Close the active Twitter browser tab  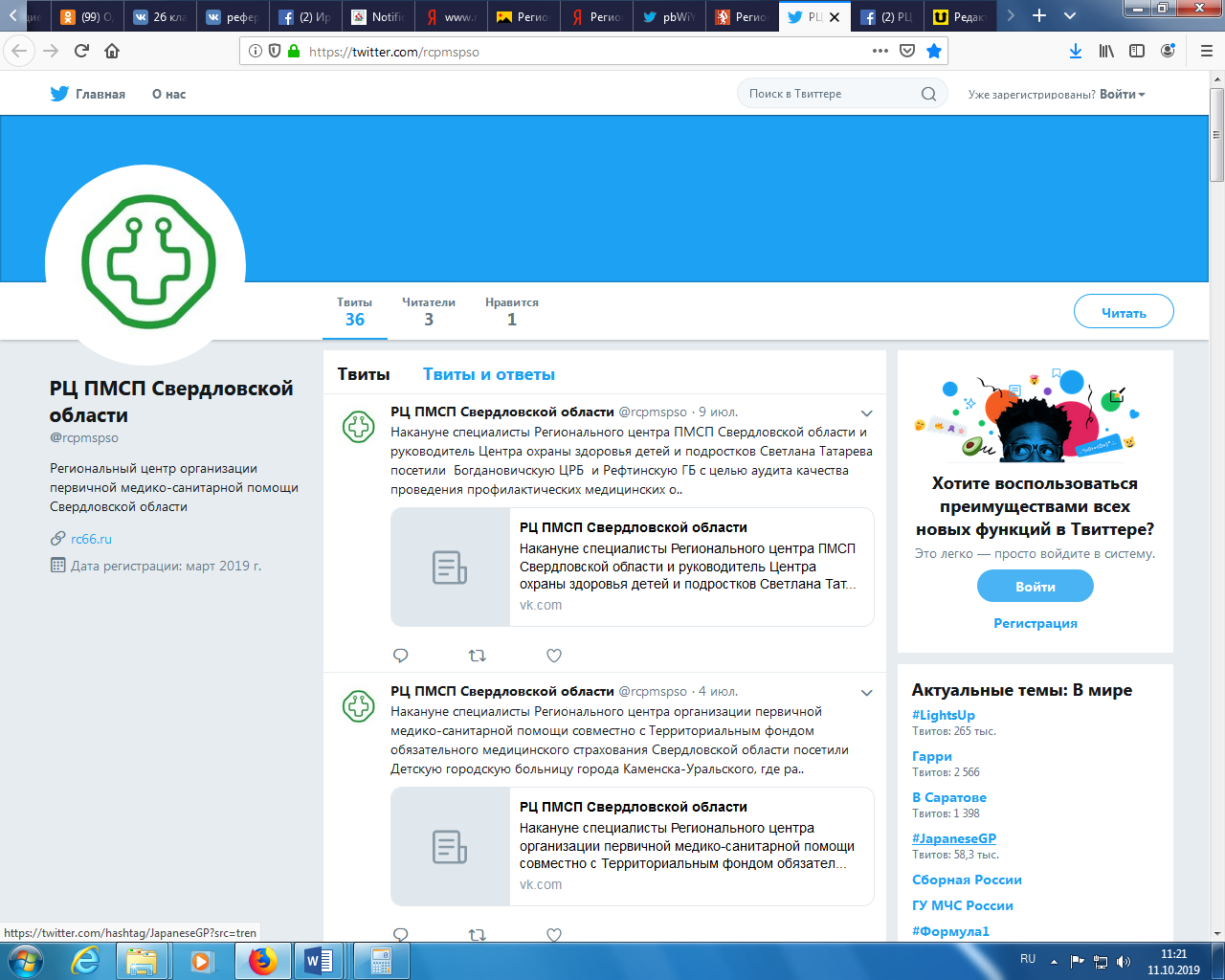click(835, 16)
